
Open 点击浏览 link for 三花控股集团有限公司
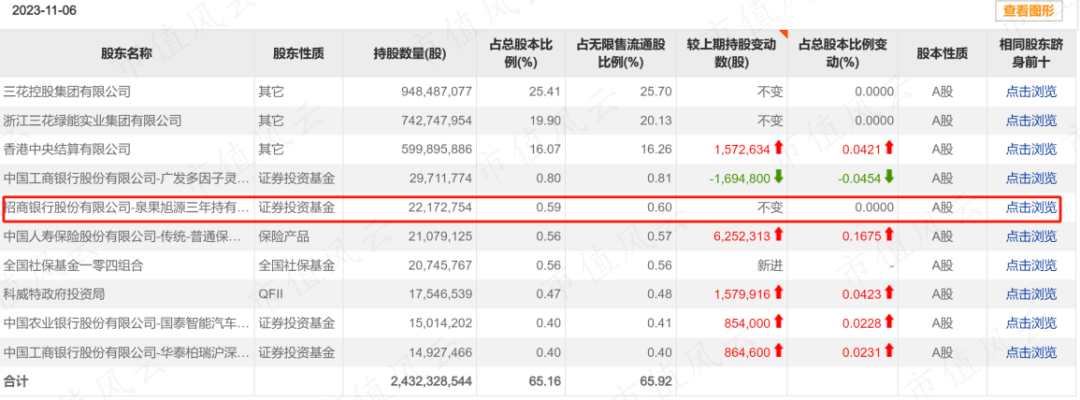1031,92
